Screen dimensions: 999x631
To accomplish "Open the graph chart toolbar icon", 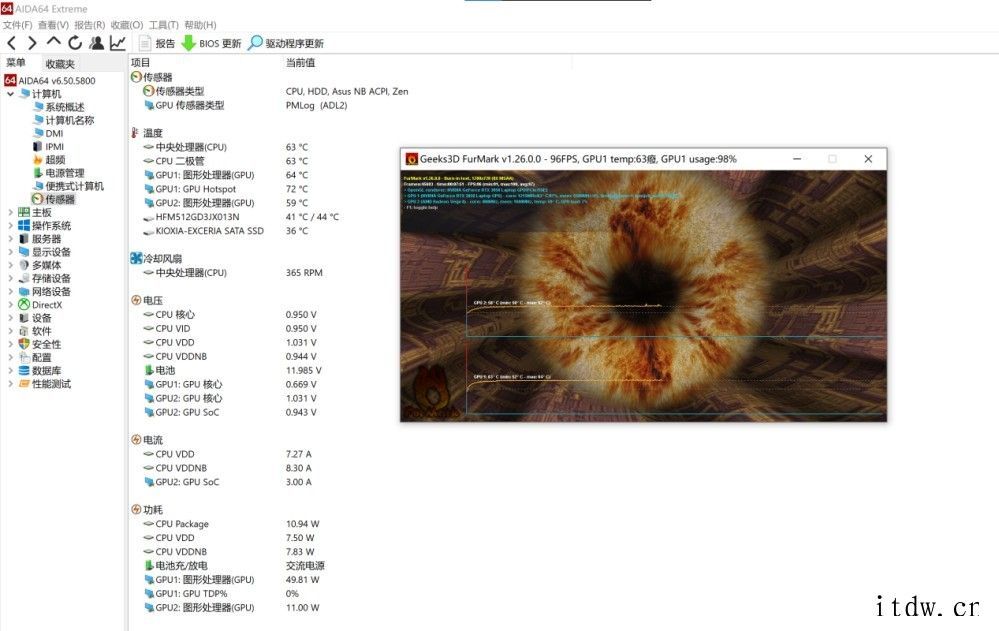I will (117, 43).
